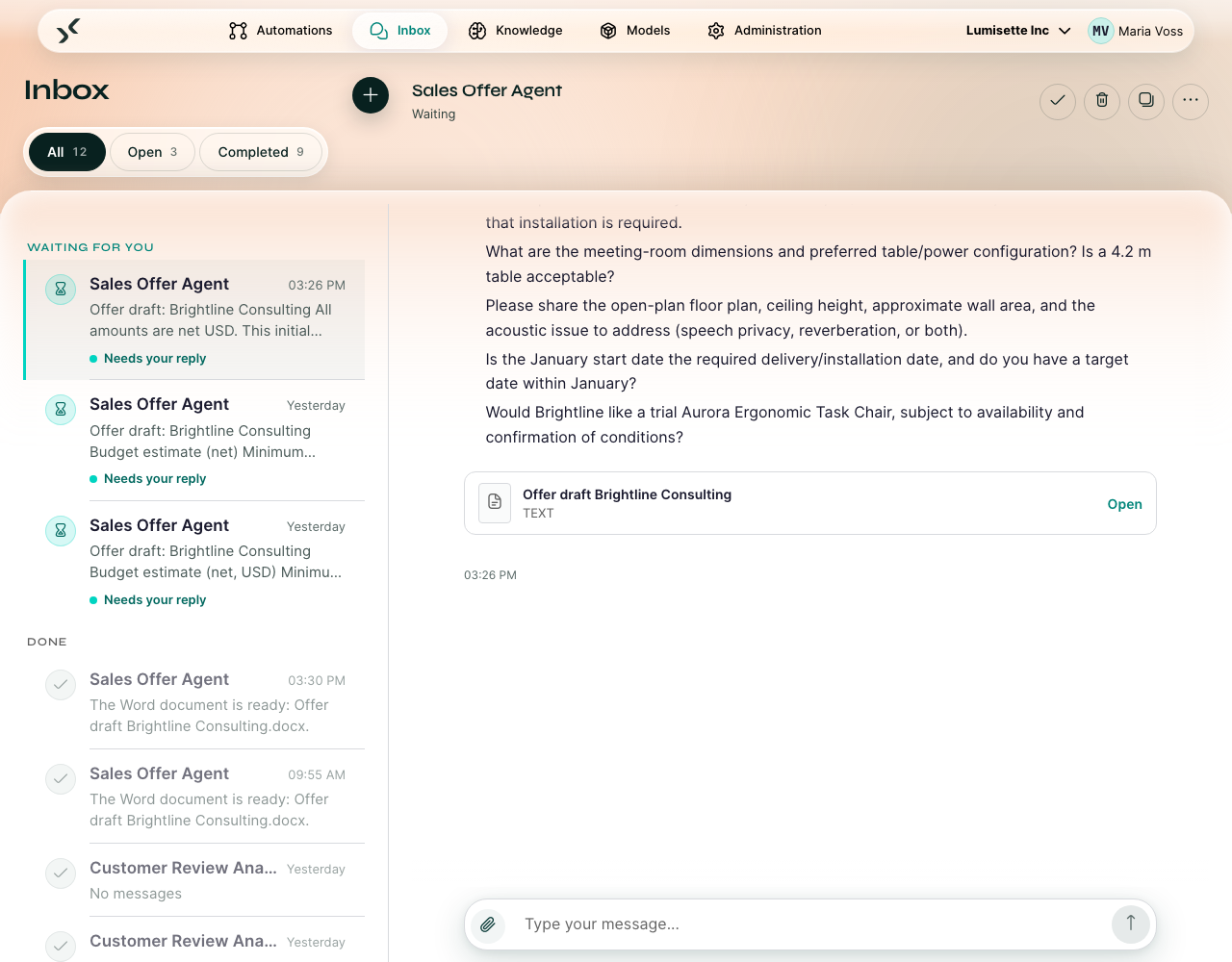The image size is (1232, 962).
Task: Click the Automations workflow icon
Action: pyautogui.click(x=238, y=31)
